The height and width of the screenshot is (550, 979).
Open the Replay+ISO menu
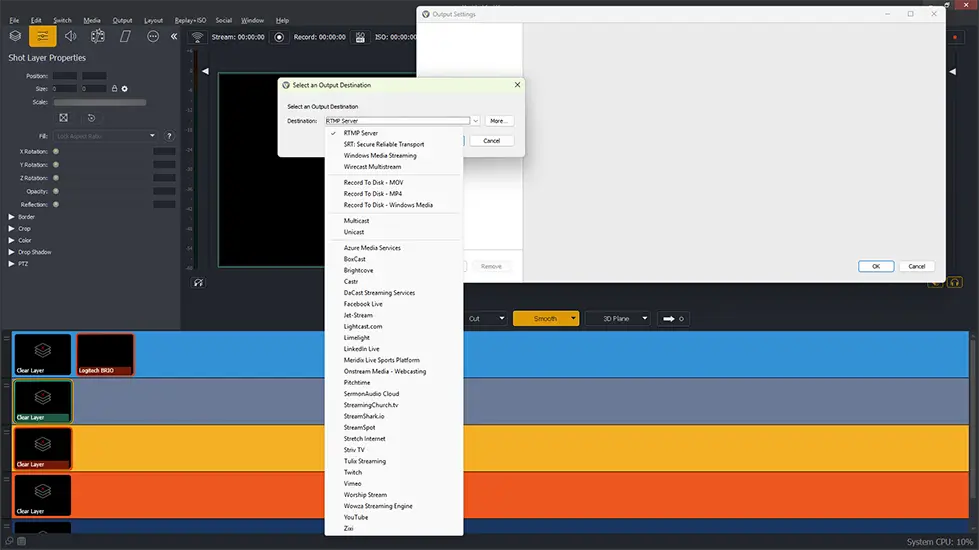coord(190,21)
